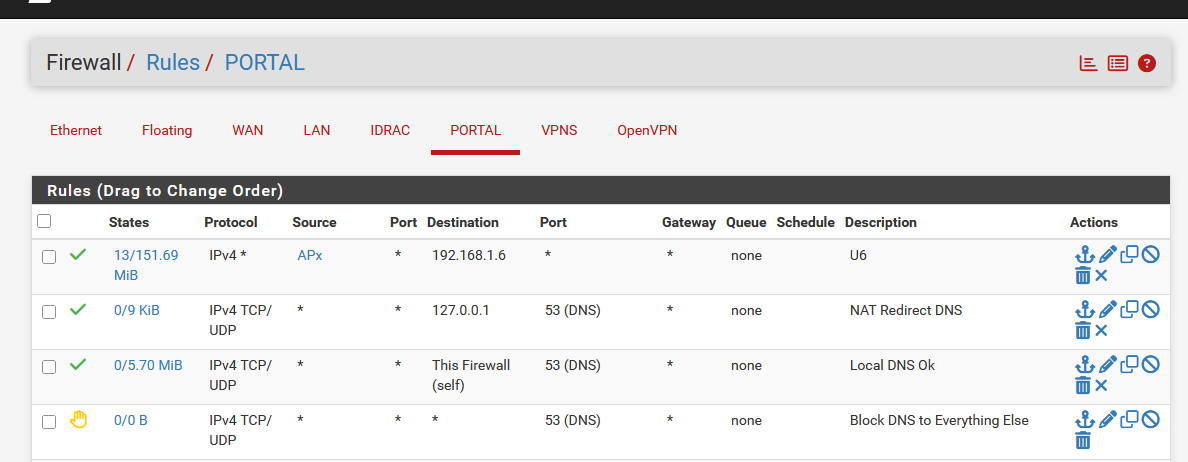Image resolution: width=1188 pixels, height=462 pixels.
Task: Kill states with X icon on NAT Redirect DNS rule
Action: point(1102,330)
